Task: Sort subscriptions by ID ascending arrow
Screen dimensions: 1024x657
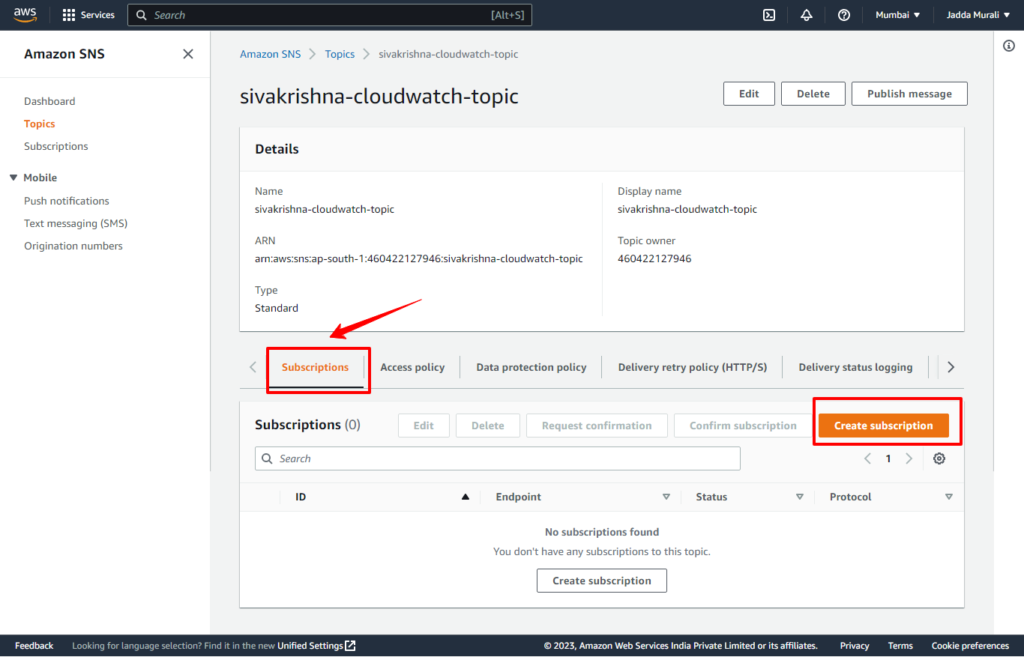Action: (x=465, y=497)
